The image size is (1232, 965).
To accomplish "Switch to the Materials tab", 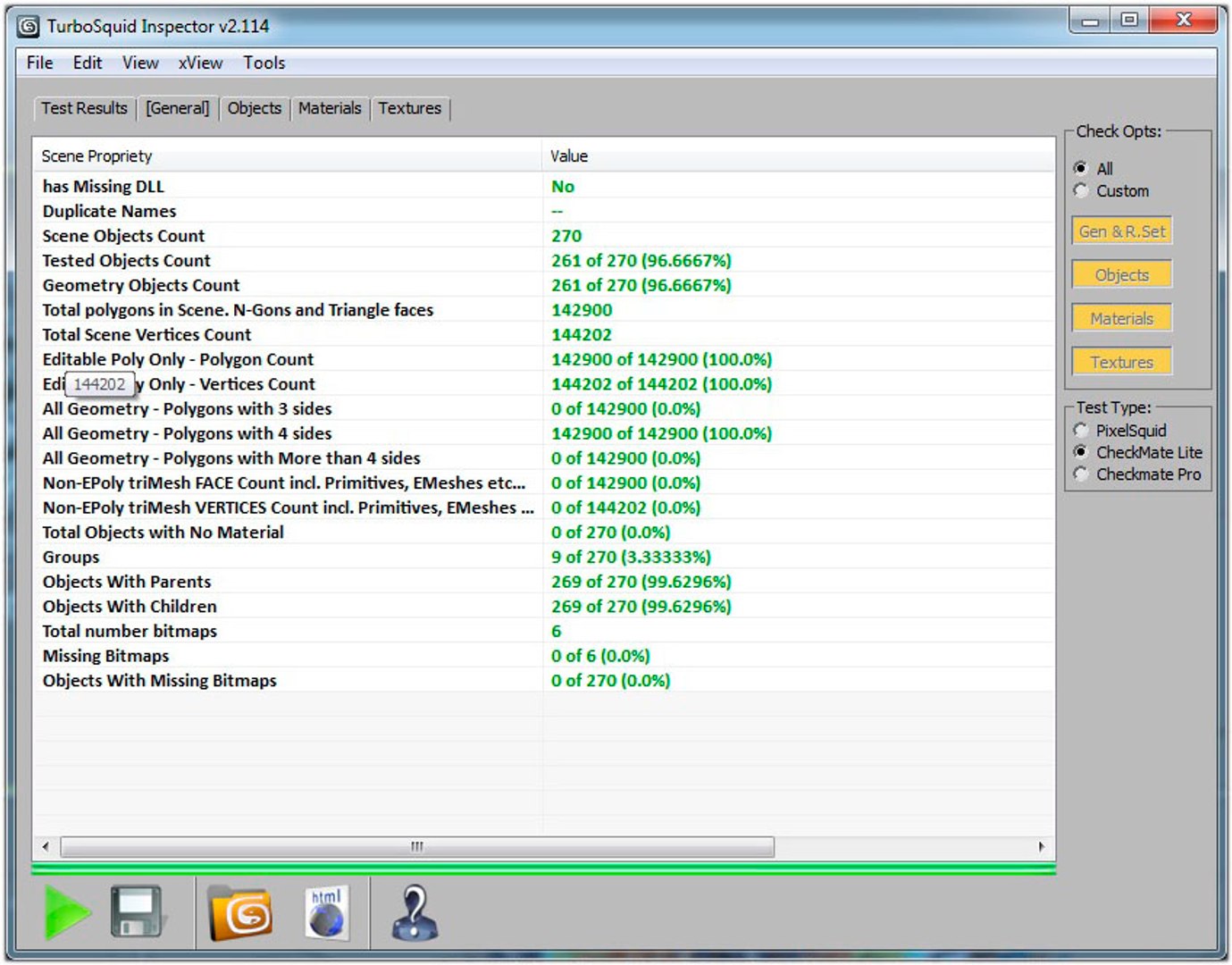I will (330, 108).
